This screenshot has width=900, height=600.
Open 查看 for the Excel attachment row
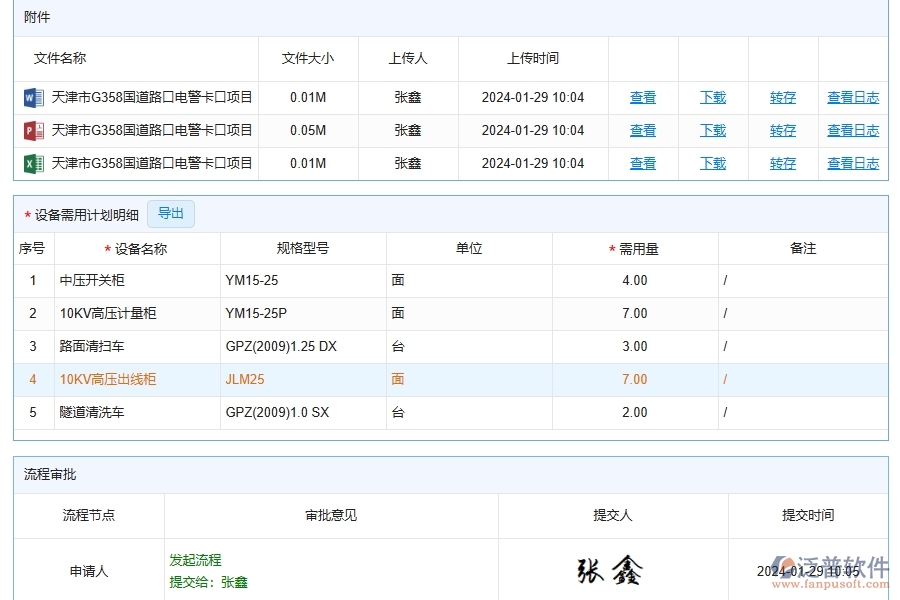tap(643, 163)
